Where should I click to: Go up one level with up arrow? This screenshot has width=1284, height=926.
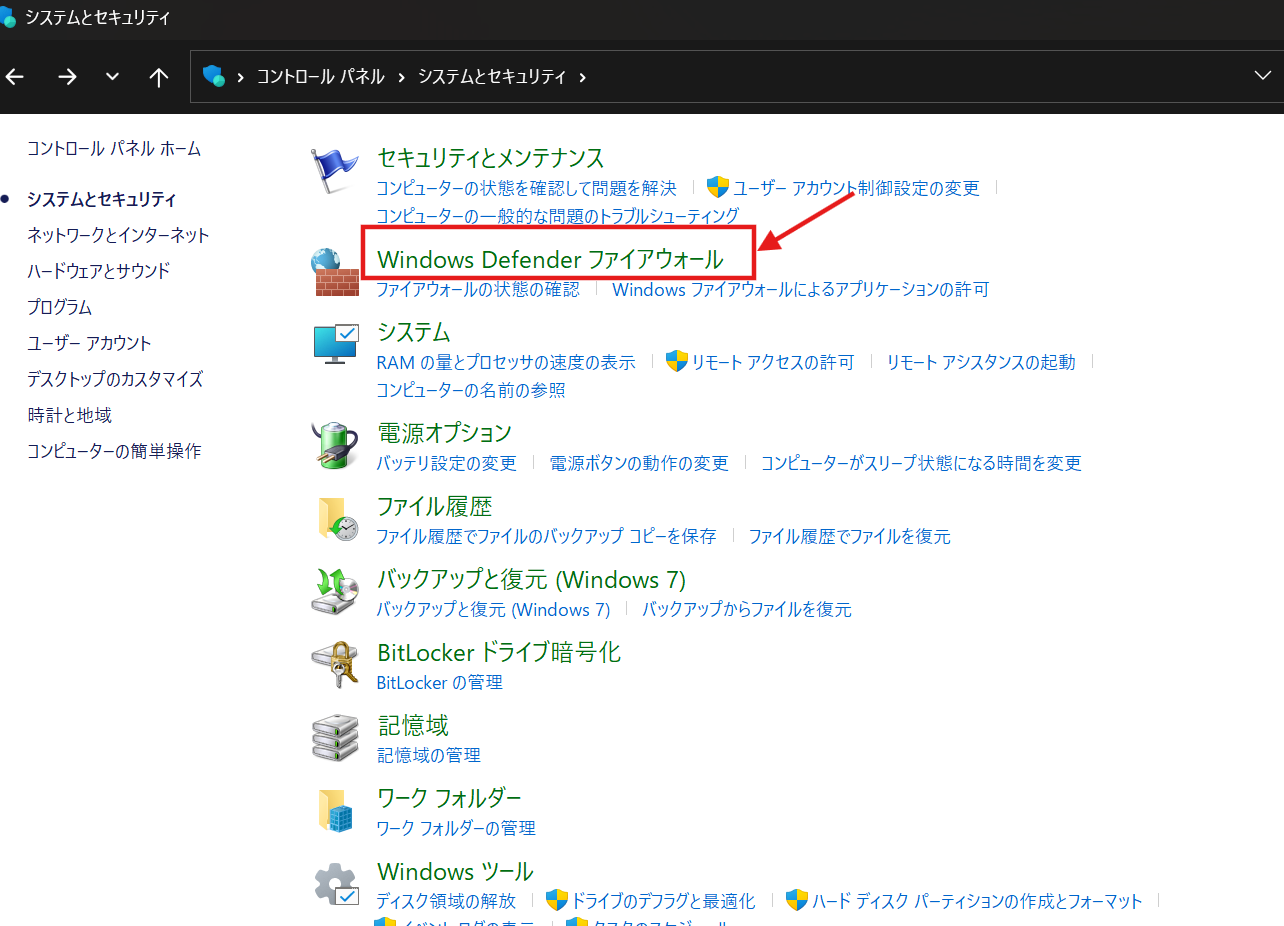(x=158, y=77)
